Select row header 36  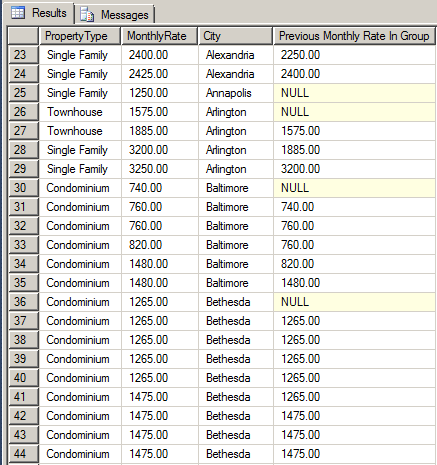click(23, 302)
